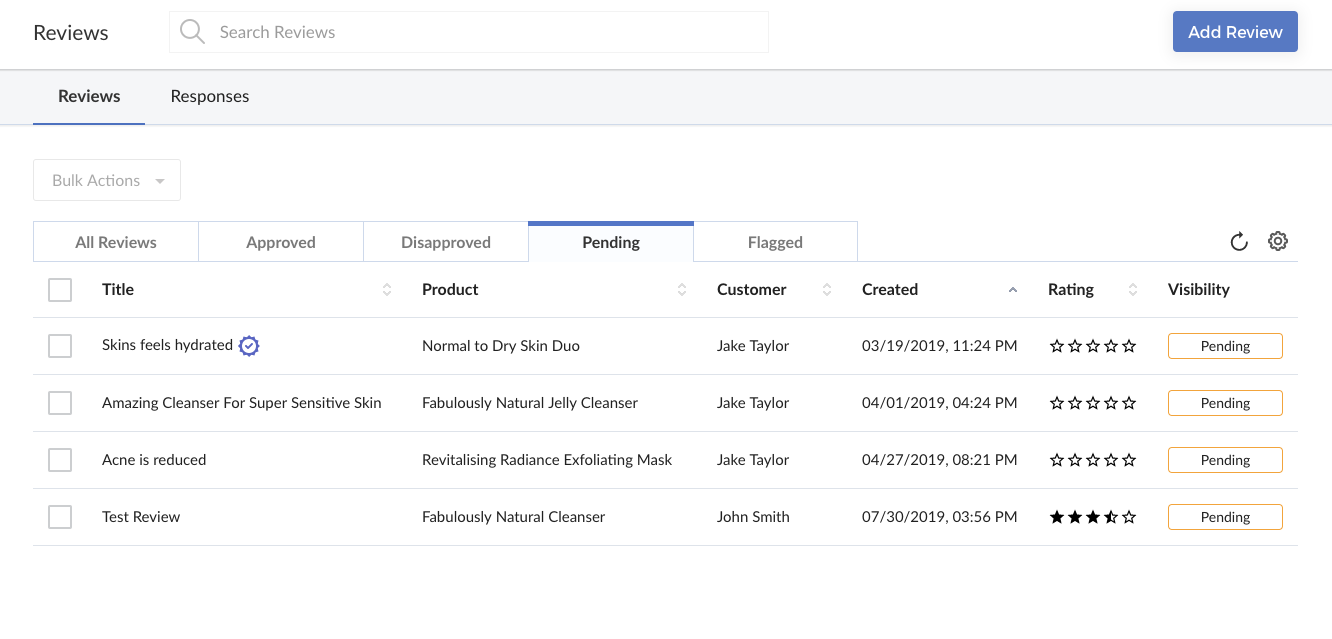
Task: Check the Test Review row
Action: tap(60, 517)
